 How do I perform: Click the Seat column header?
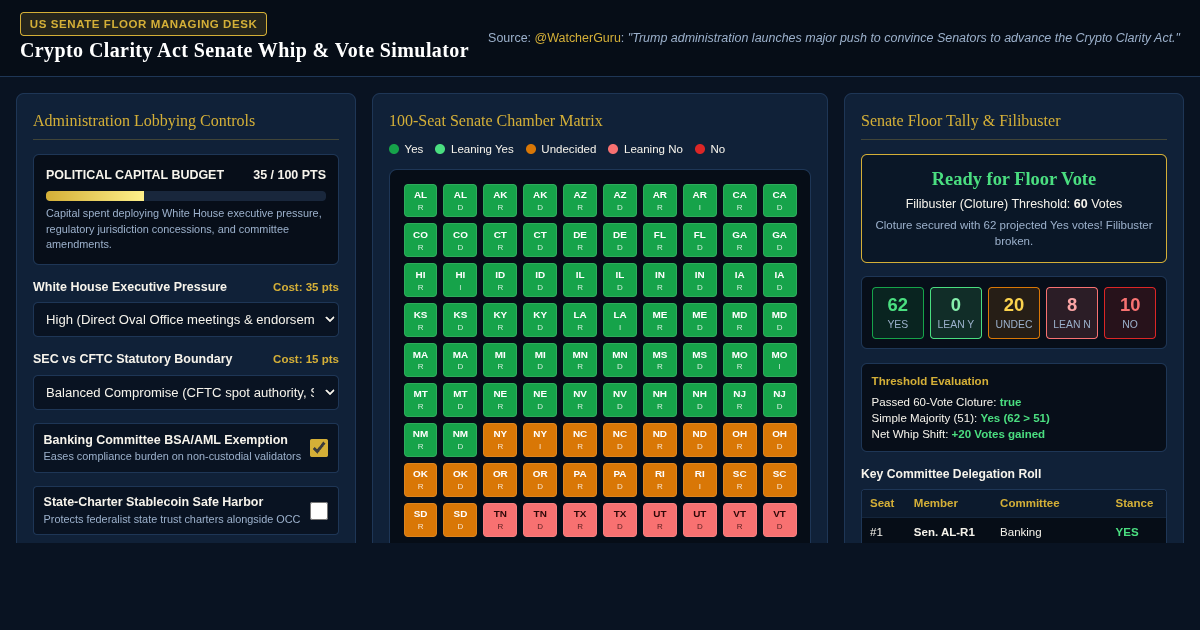tap(882, 503)
